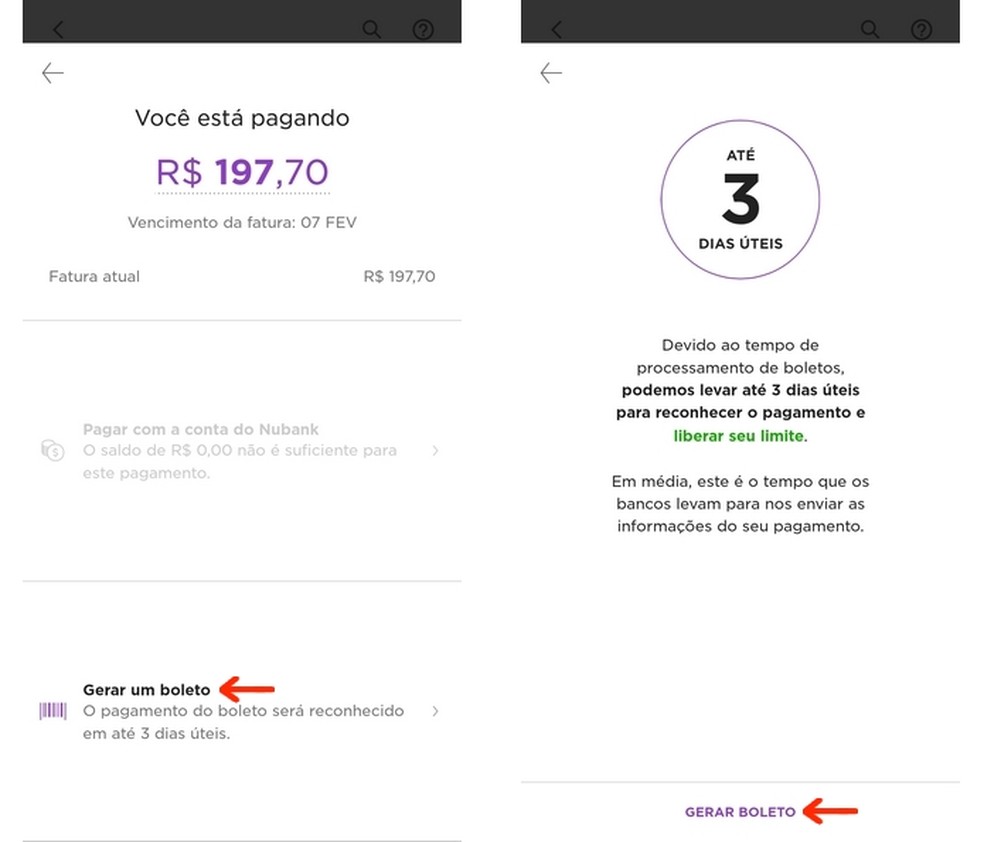Click the top bar back chevron, right screen
This screenshot has height=842, width=984.
tap(557, 29)
